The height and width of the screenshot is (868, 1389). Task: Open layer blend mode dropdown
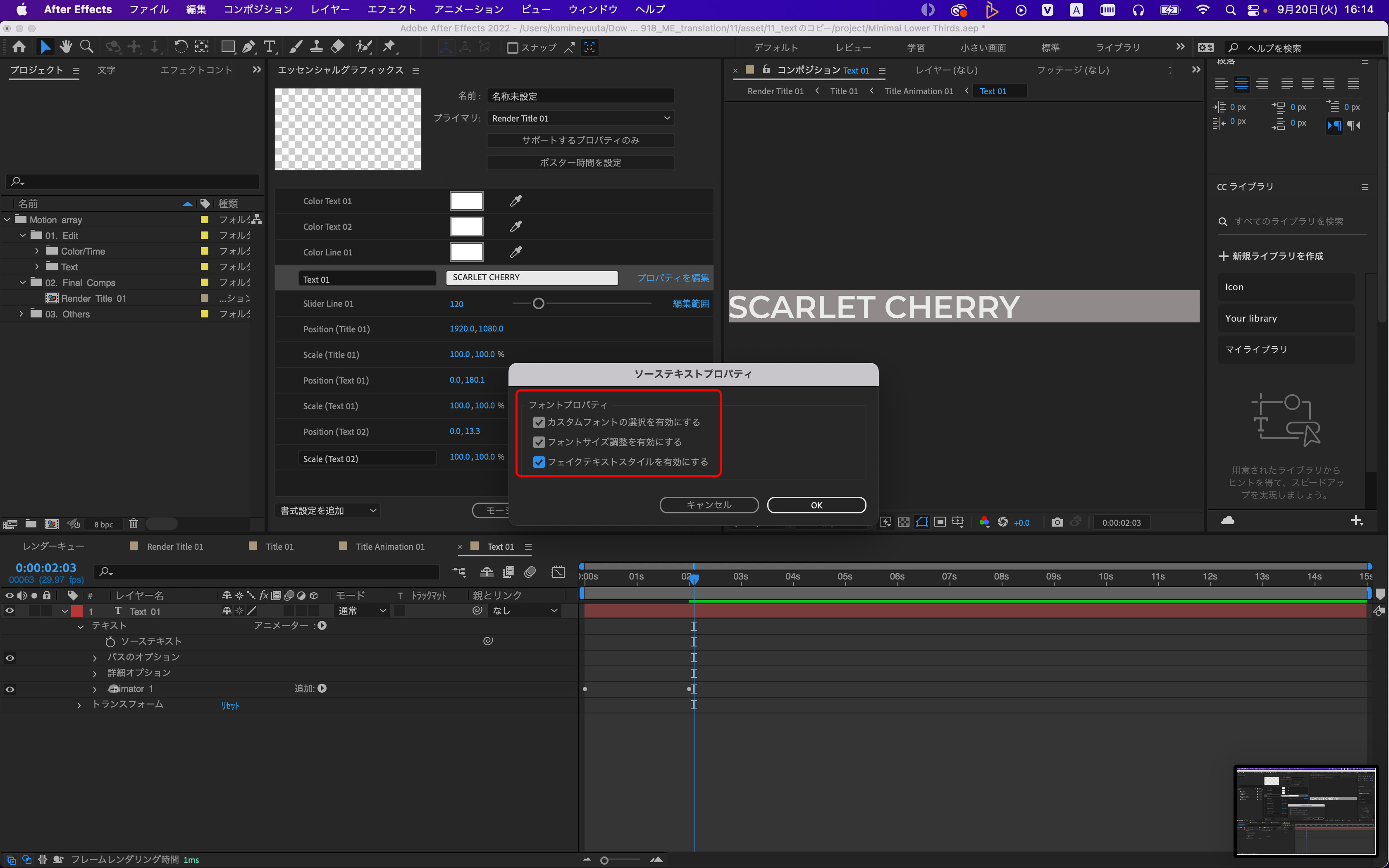[x=362, y=611]
